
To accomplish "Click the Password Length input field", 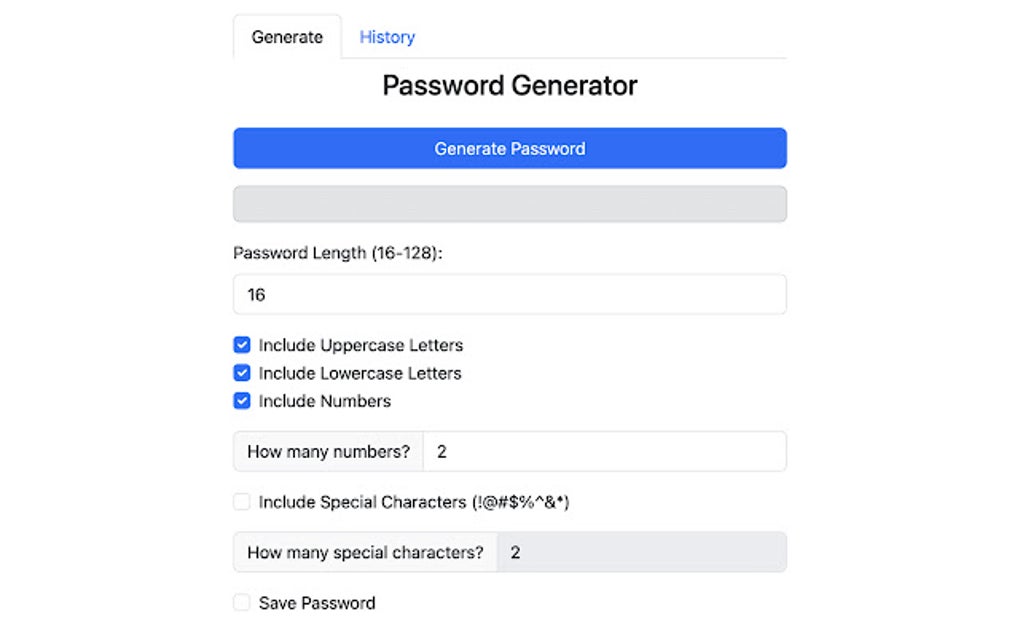I will [x=509, y=294].
